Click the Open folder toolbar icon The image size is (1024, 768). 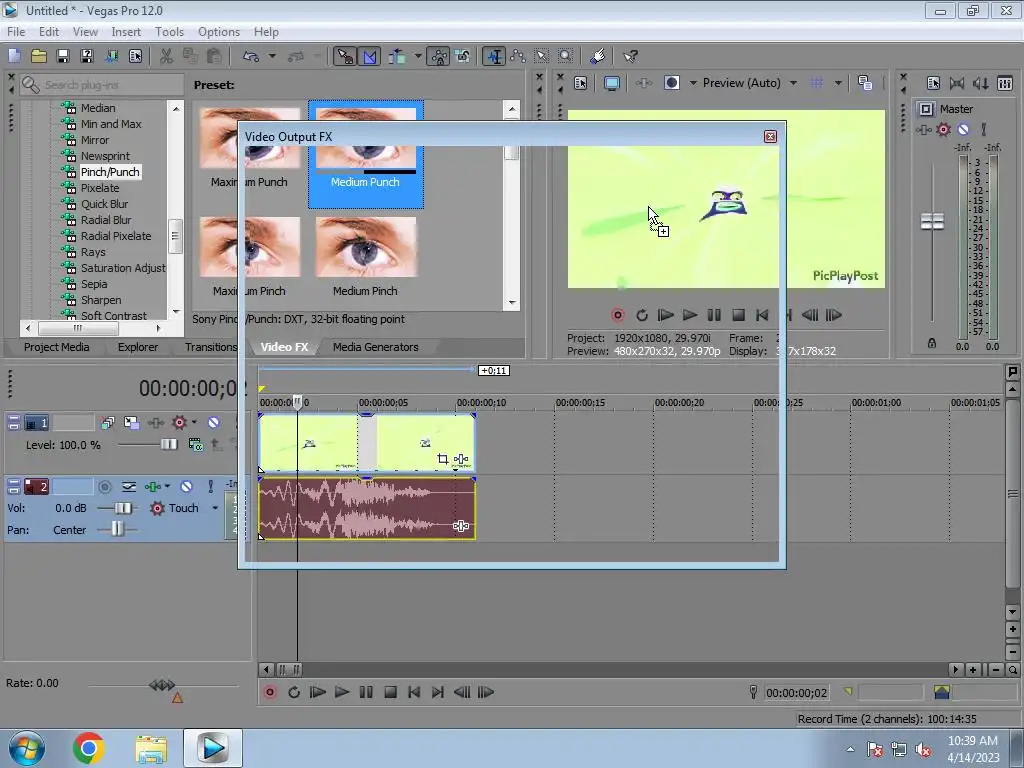tap(39, 56)
